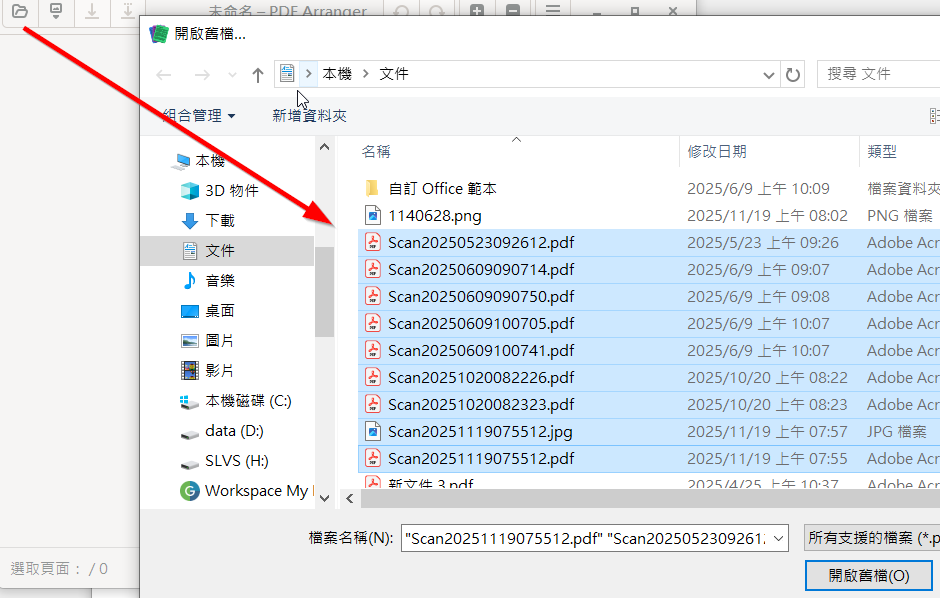This screenshot has width=940, height=598.
Task: Select Scan20251119075512.jpg file
Action: point(480,431)
